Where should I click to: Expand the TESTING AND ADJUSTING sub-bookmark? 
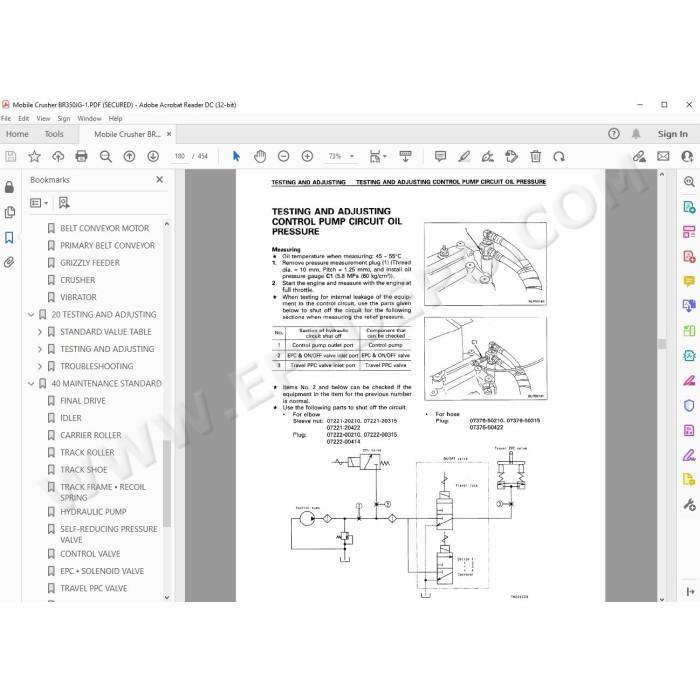[40, 349]
